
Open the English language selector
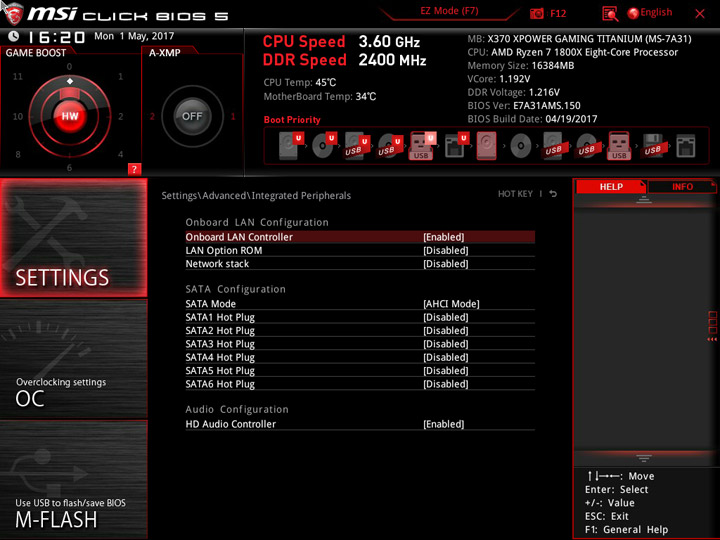point(650,13)
